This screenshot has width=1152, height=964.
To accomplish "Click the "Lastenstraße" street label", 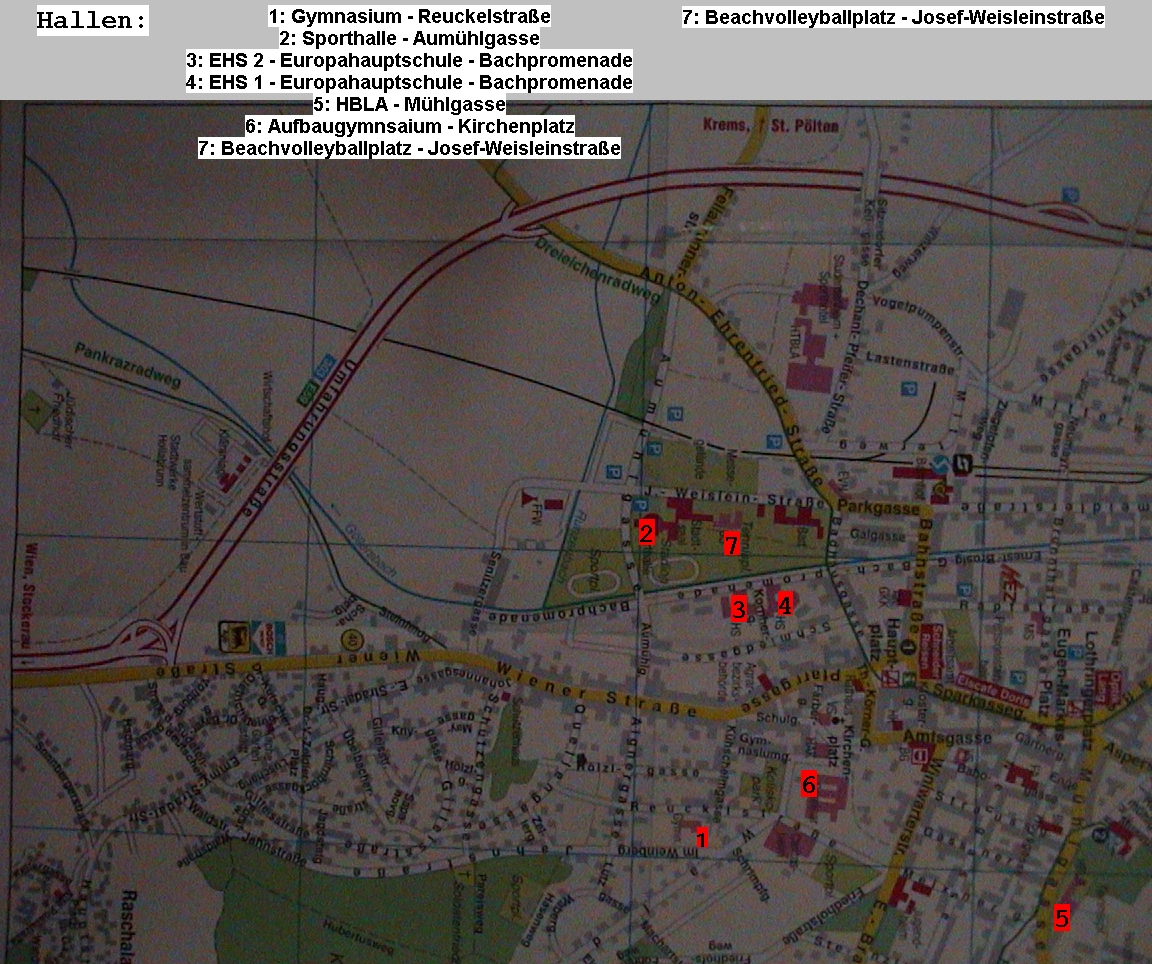I will tap(910, 362).
